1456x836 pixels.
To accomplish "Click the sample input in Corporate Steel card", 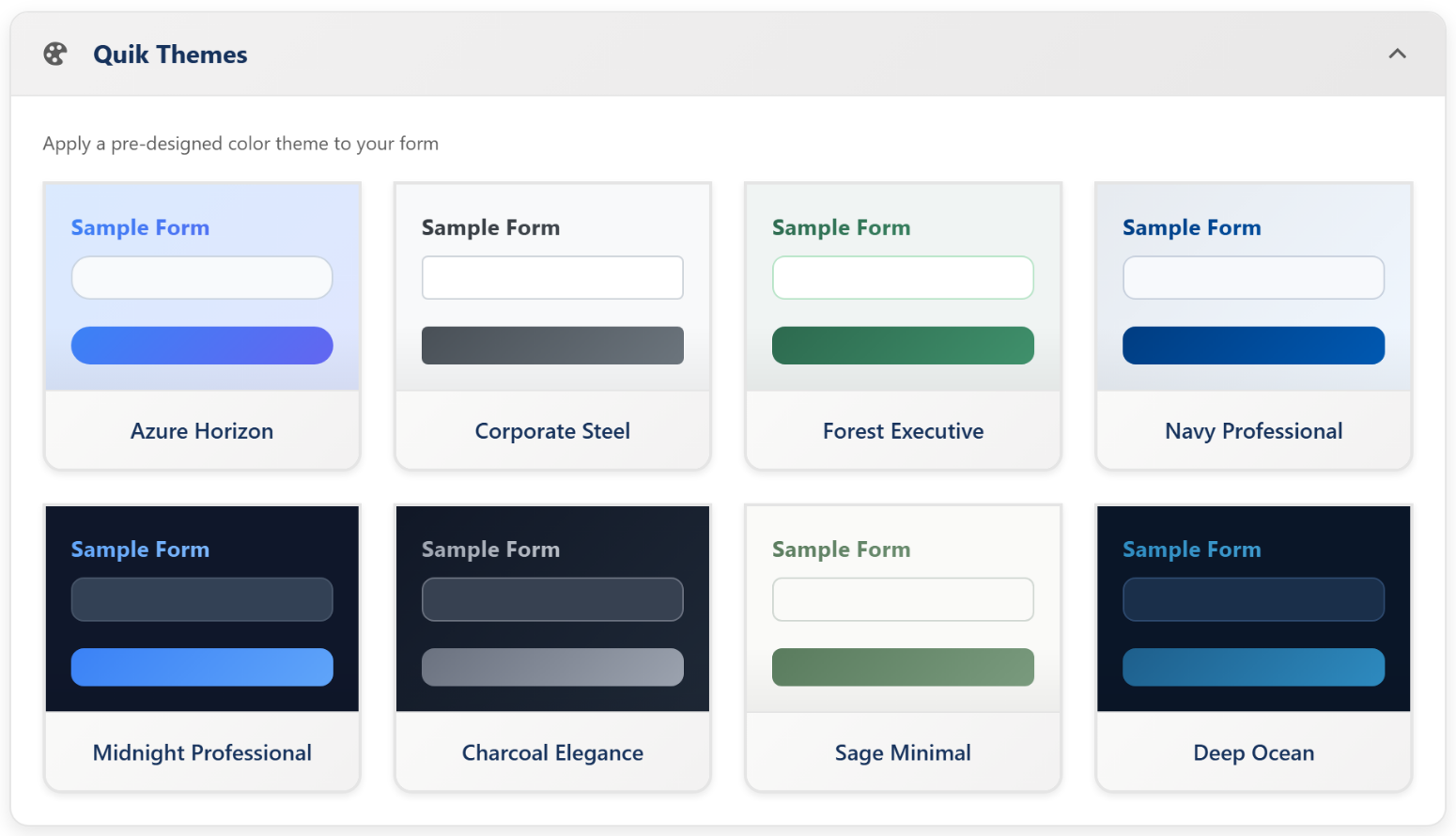I will [x=552, y=278].
